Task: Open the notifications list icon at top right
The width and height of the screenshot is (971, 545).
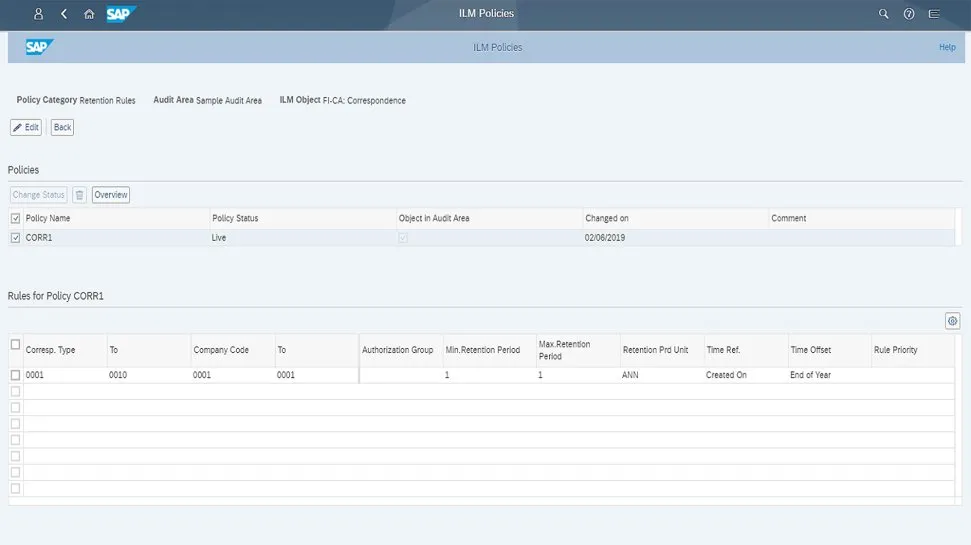Action: pos(934,14)
